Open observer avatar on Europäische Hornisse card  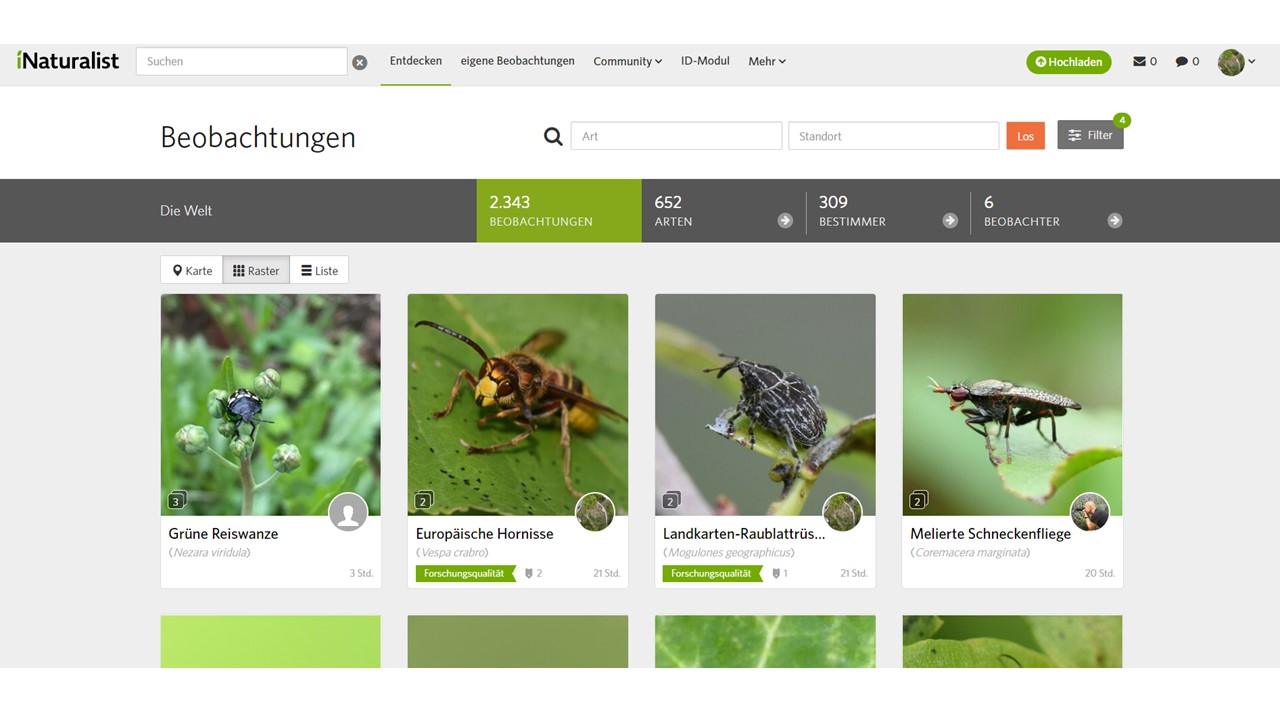point(595,512)
